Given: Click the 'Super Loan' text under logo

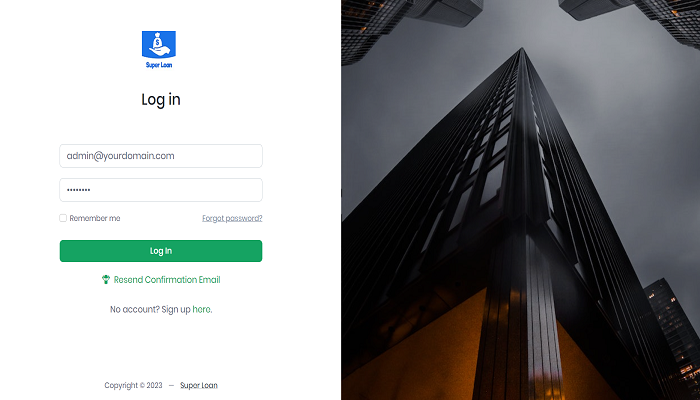Looking at the screenshot, I should pos(158,65).
